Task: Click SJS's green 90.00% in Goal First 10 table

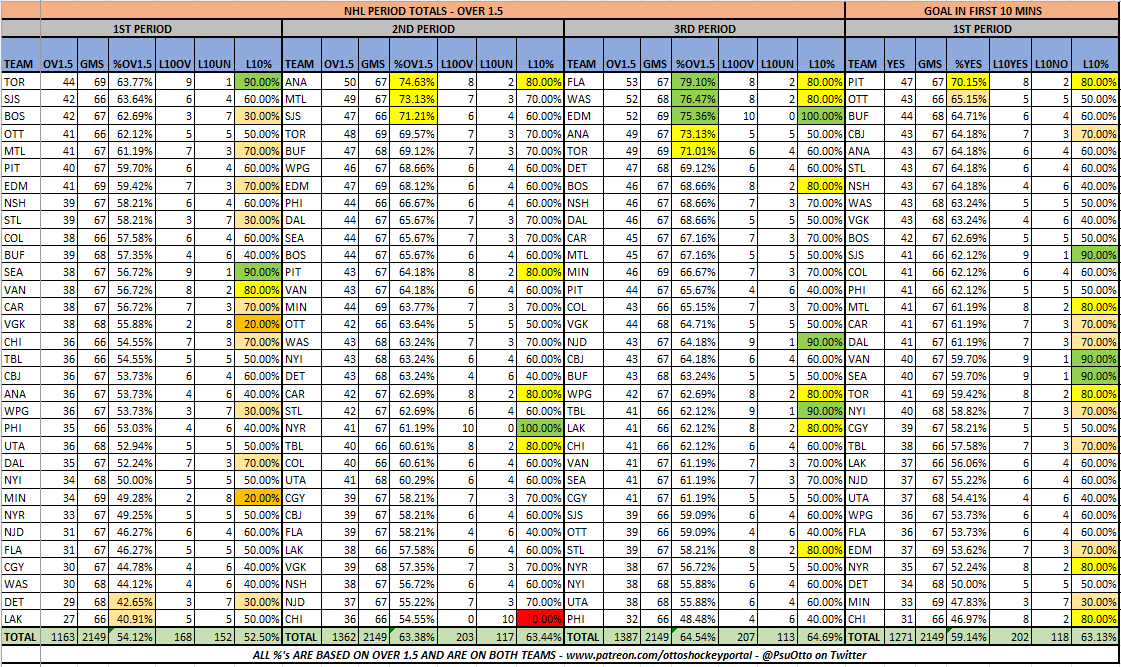Action: (1095, 255)
